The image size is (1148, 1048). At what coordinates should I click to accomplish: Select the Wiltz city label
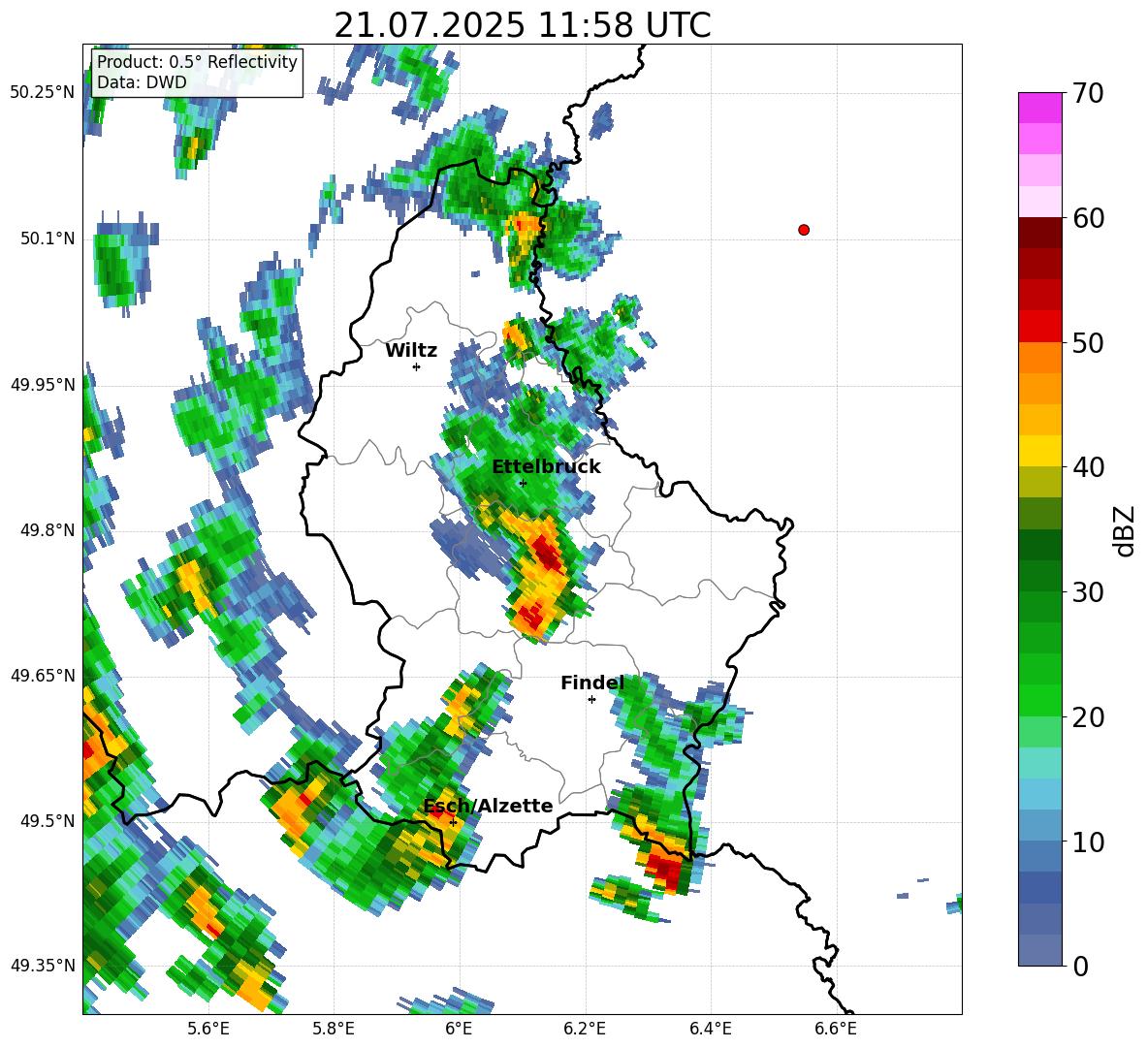click(411, 351)
